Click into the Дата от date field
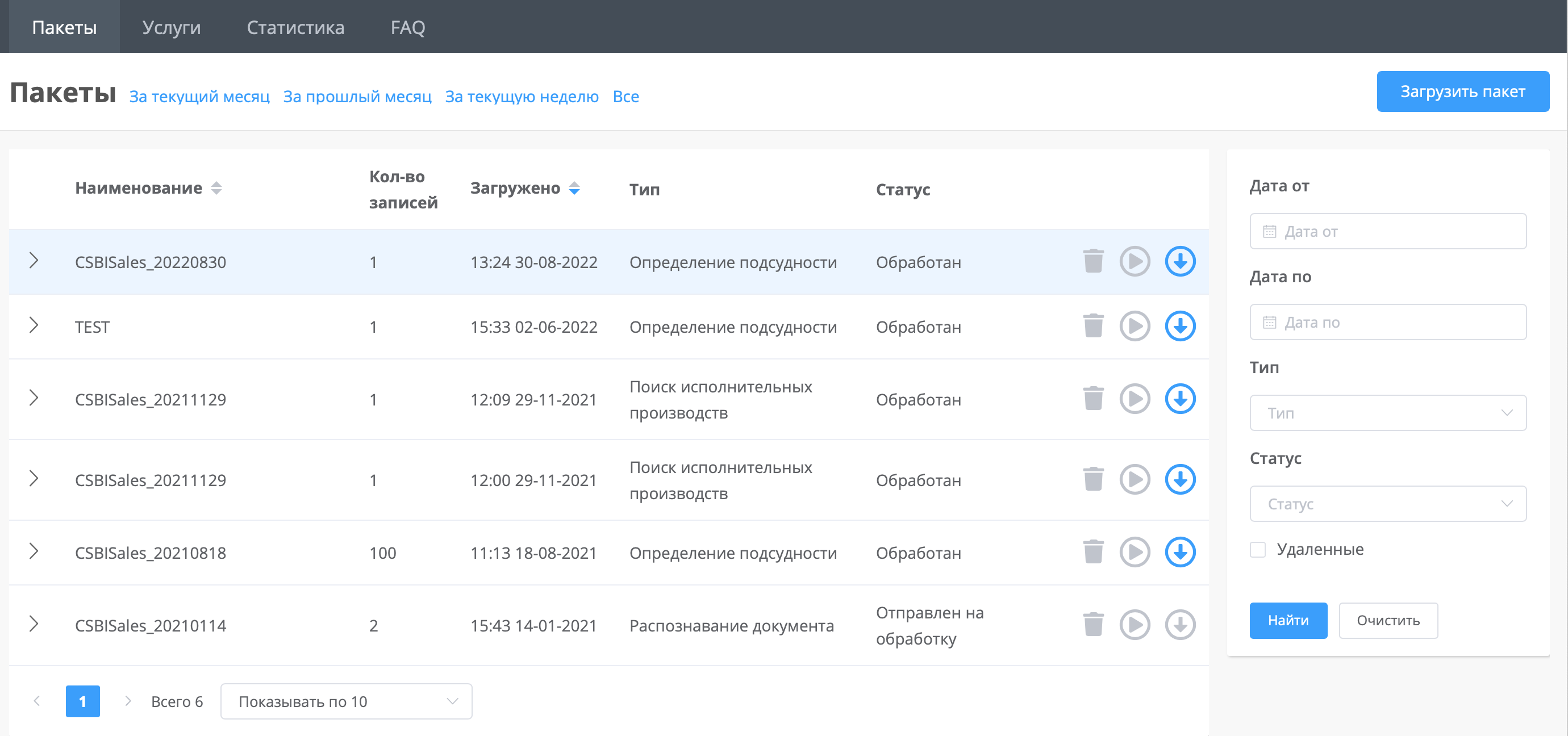The width and height of the screenshot is (1568, 736). (x=1387, y=231)
